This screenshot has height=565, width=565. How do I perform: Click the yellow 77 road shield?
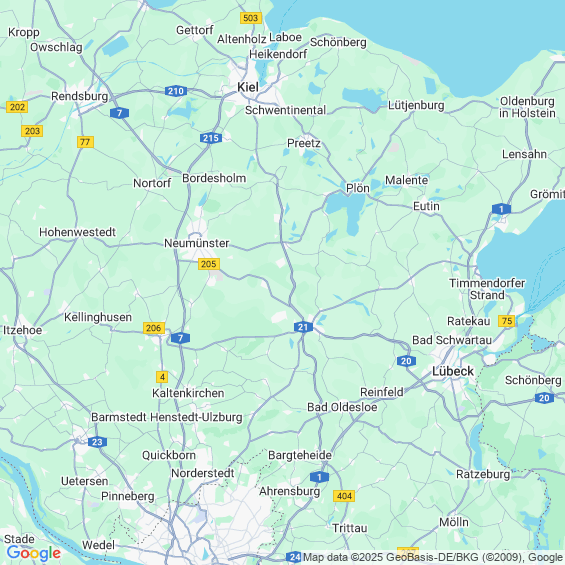[85, 142]
